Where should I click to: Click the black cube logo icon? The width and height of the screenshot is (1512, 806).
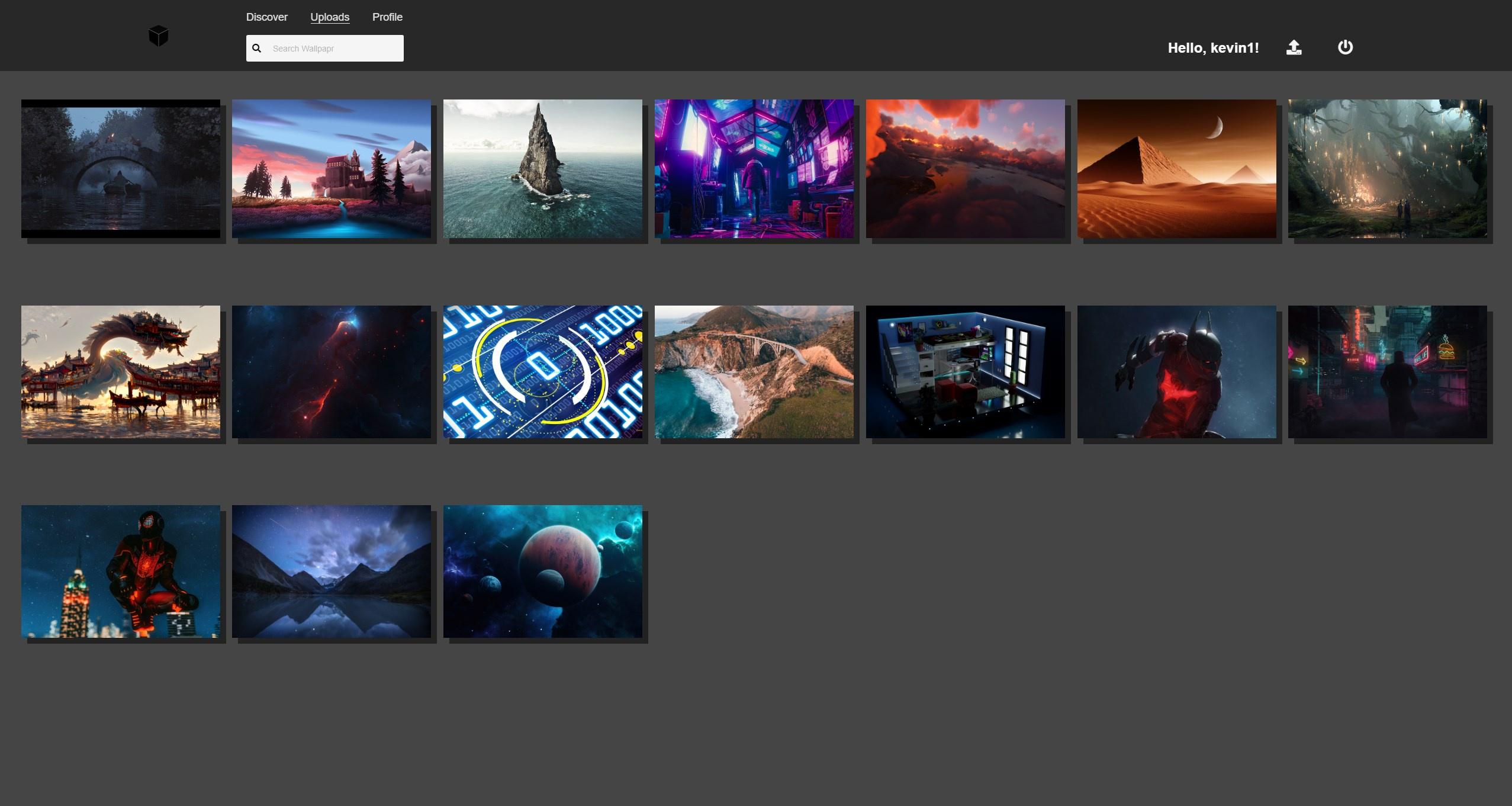tap(158, 36)
